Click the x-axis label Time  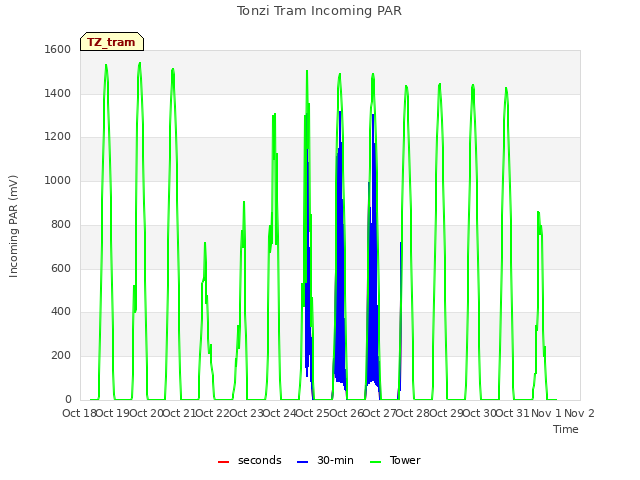click(x=566, y=429)
